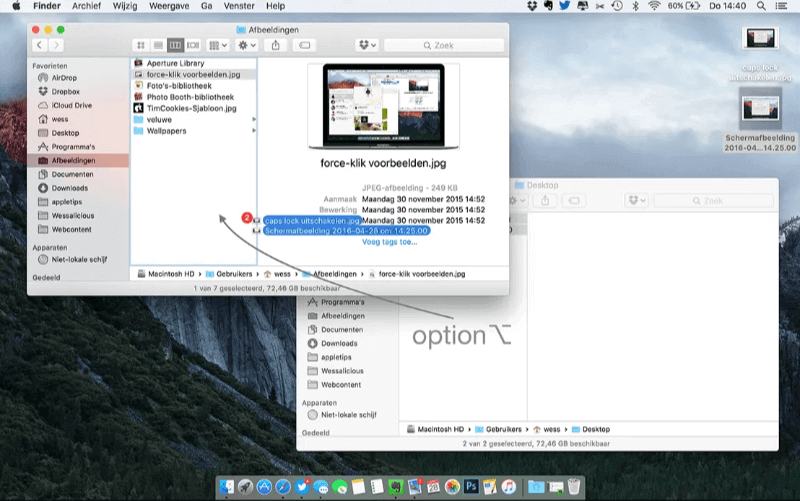The height and width of the screenshot is (501, 800).
Task: Expand the Wallpapers folder arrow
Action: pos(254,131)
